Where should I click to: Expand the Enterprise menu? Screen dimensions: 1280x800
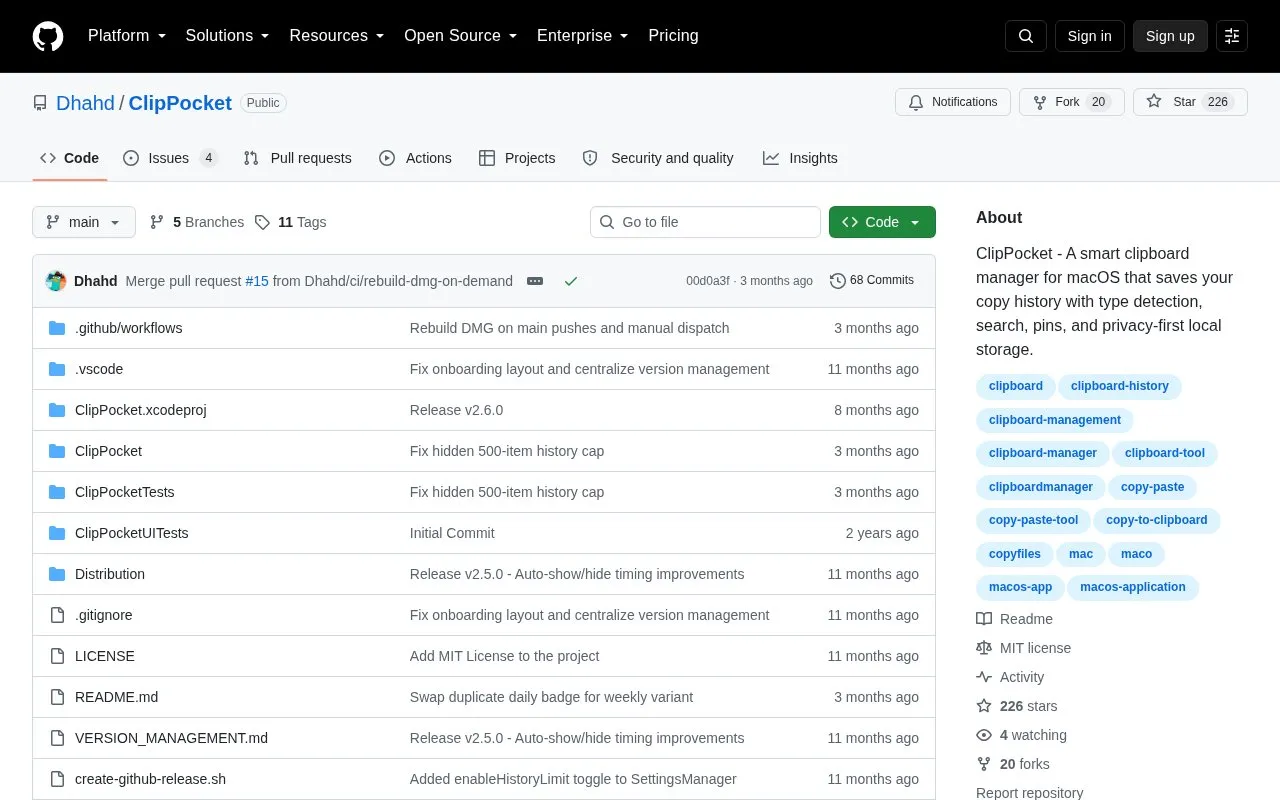(x=583, y=36)
